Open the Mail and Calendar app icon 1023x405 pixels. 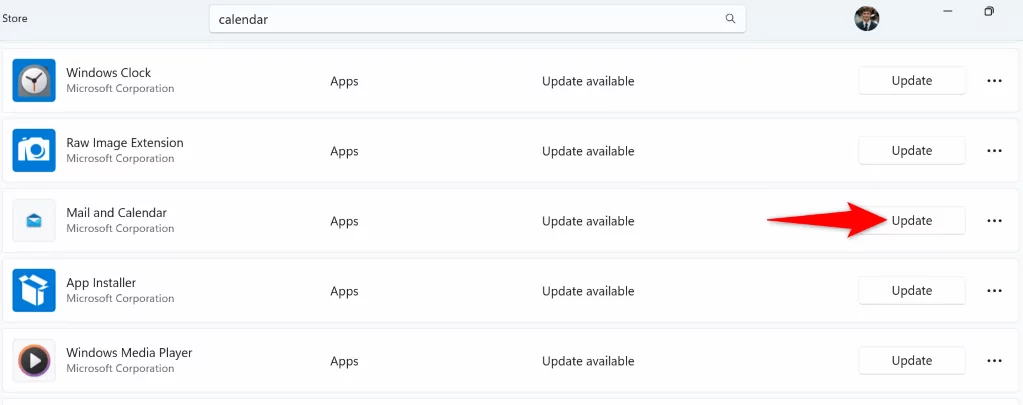coord(34,221)
